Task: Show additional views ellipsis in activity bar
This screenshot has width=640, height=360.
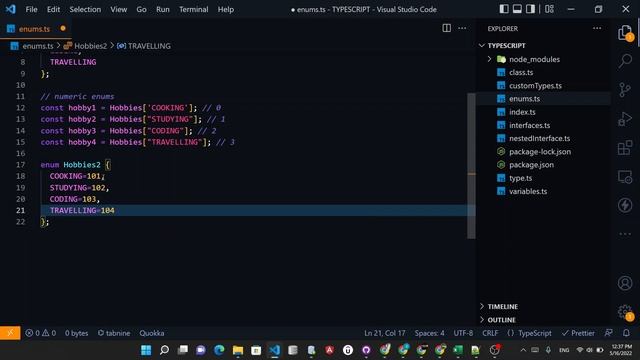Action: point(625,234)
